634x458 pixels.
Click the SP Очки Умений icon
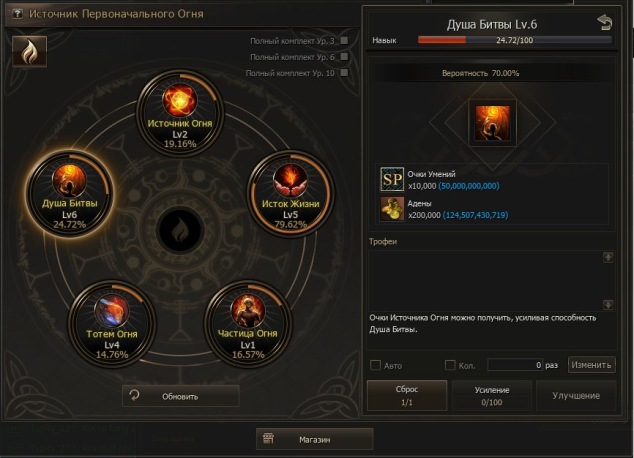pos(392,179)
